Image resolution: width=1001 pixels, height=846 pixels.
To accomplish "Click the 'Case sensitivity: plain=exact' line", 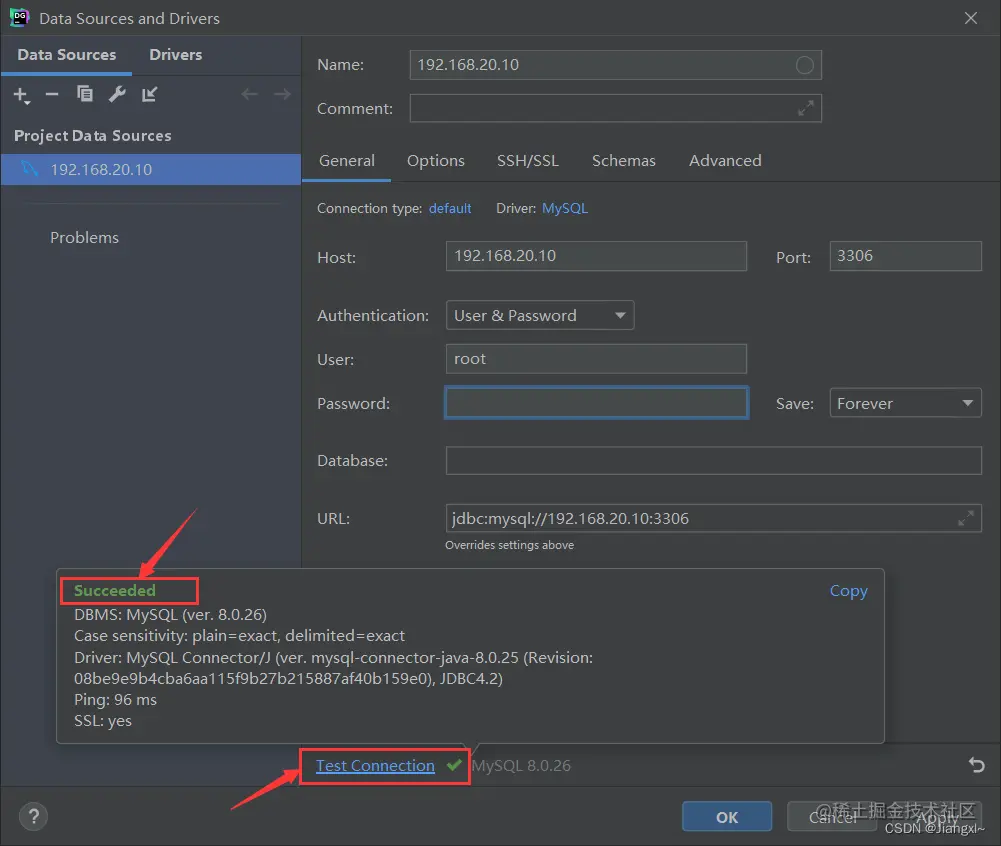I will (239, 636).
